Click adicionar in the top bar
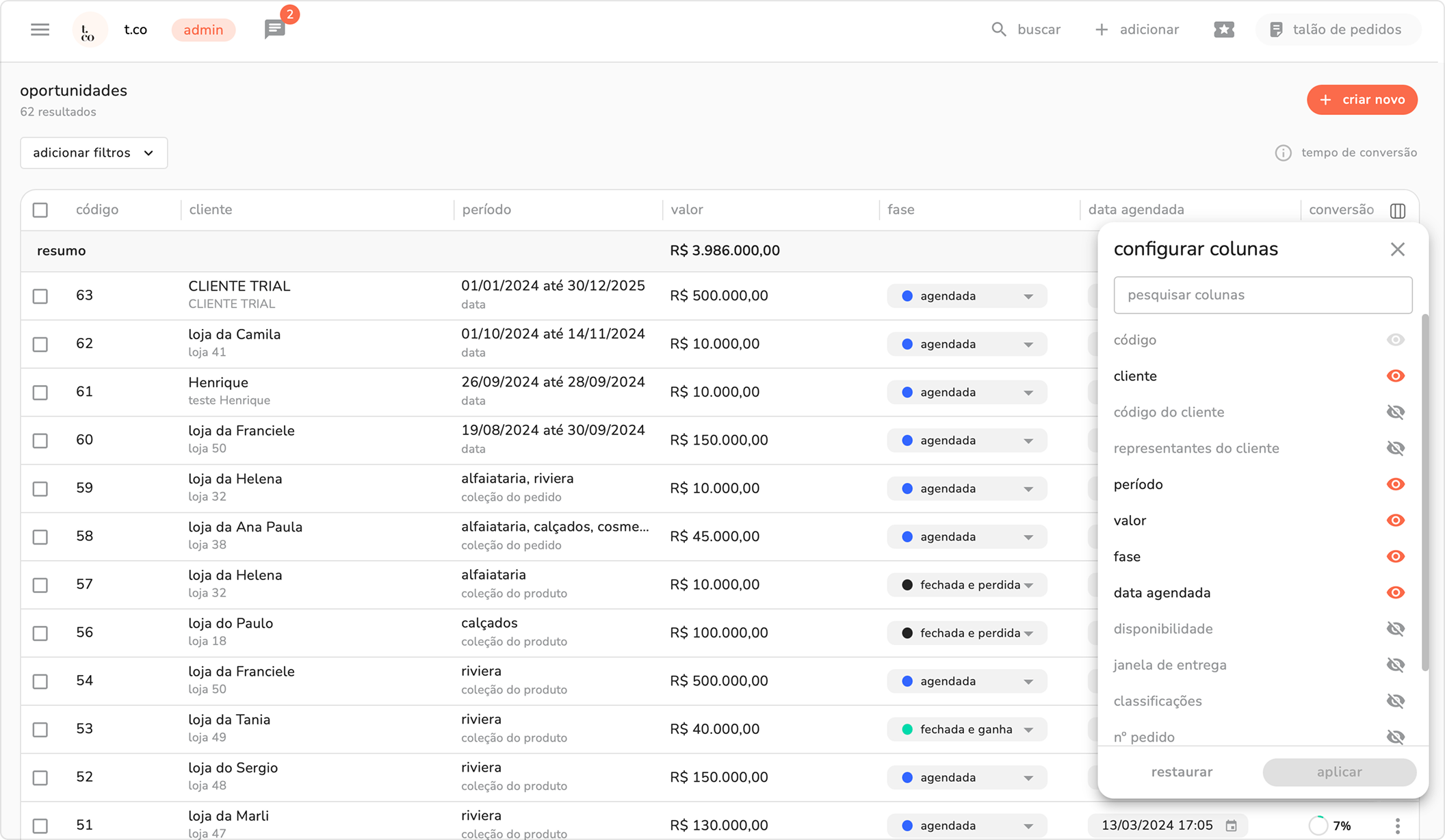The width and height of the screenshot is (1445, 840). 1137,29
